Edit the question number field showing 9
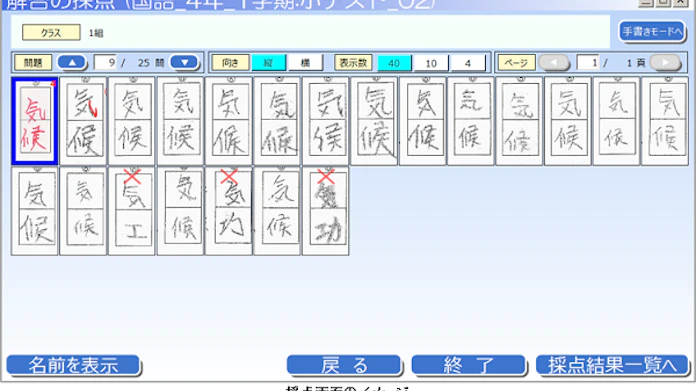Screen dimensions: 696x391 click(106, 63)
